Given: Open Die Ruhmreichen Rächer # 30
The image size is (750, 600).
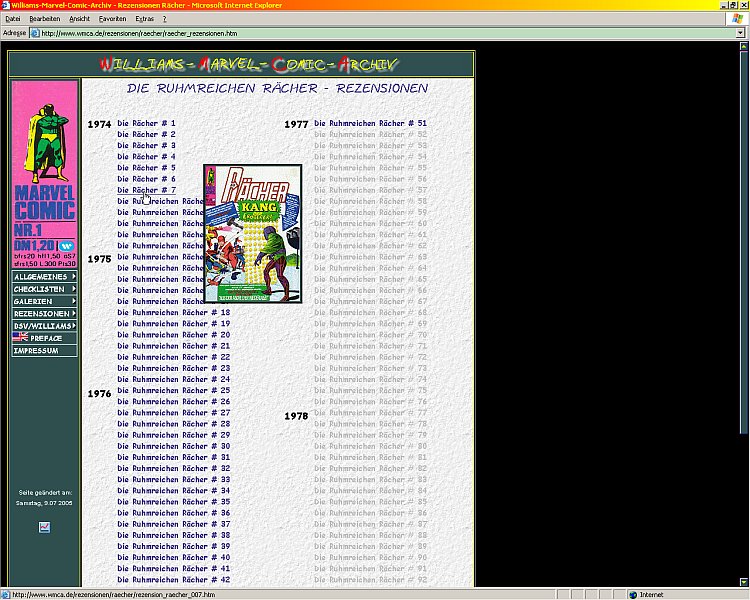Looking at the screenshot, I should pyautogui.click(x=174, y=446).
